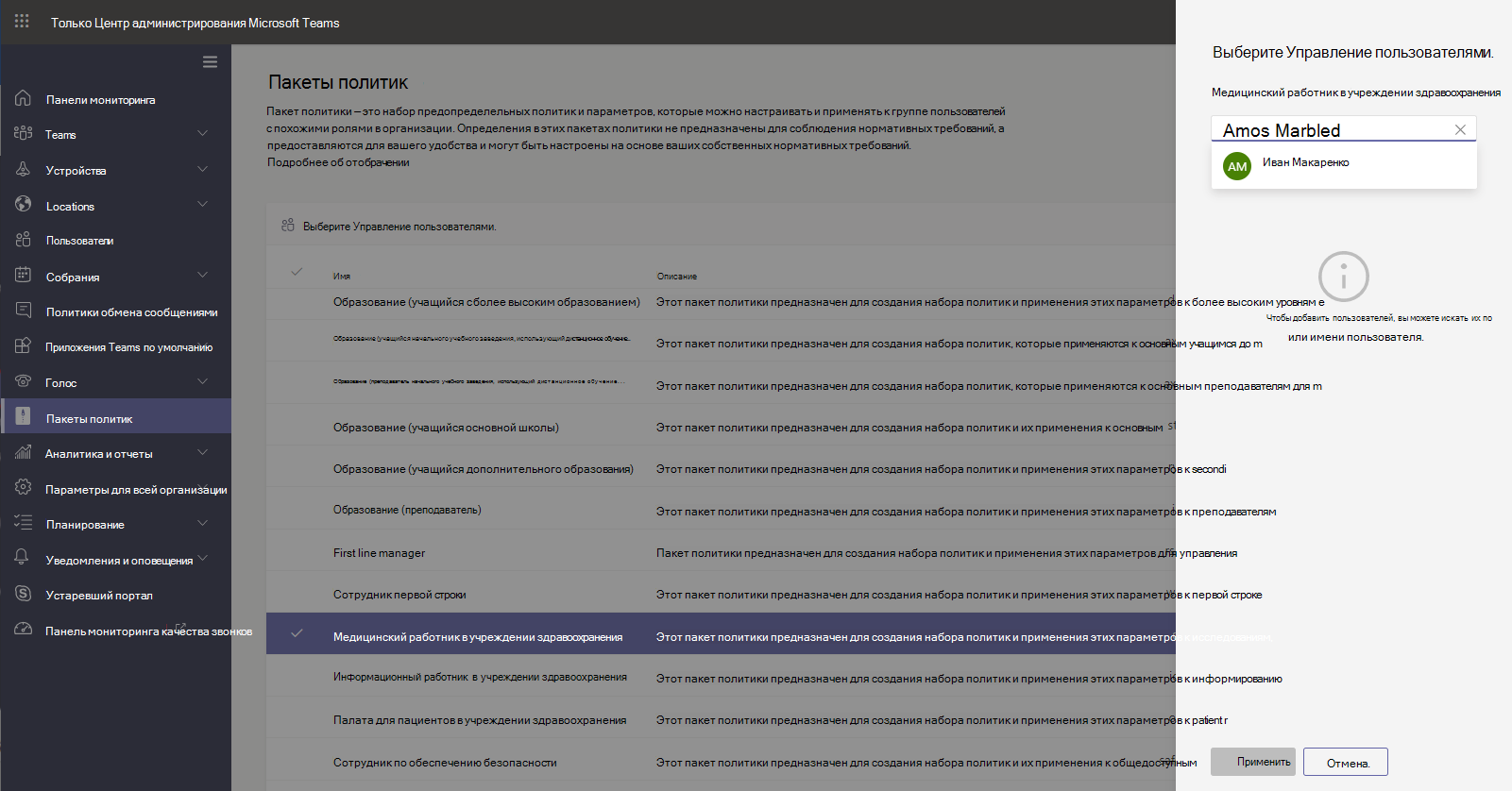The width and height of the screenshot is (1512, 791).
Task: Clear the Amos Marbled search with X
Action: tap(1460, 130)
